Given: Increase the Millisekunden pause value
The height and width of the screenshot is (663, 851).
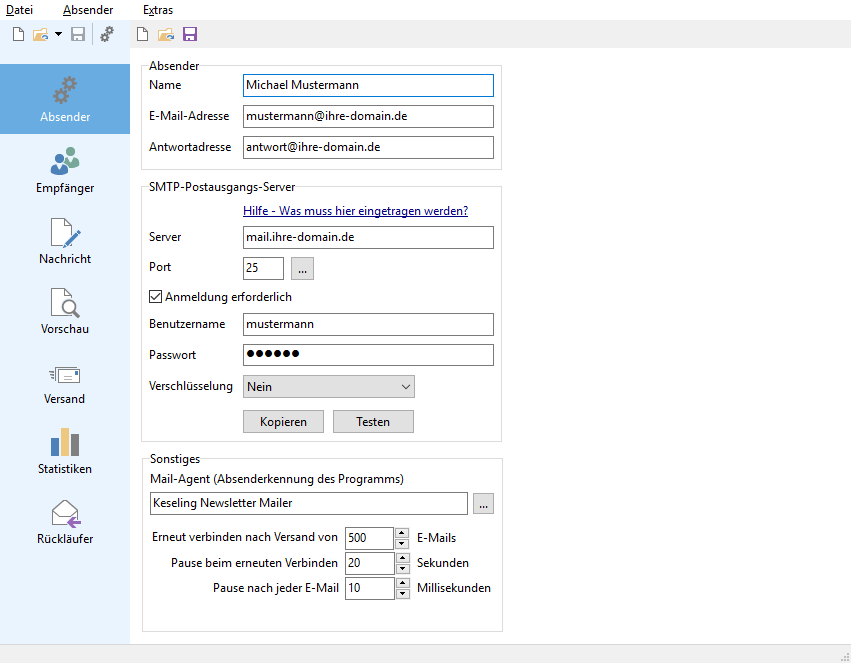Looking at the screenshot, I should point(402,583).
